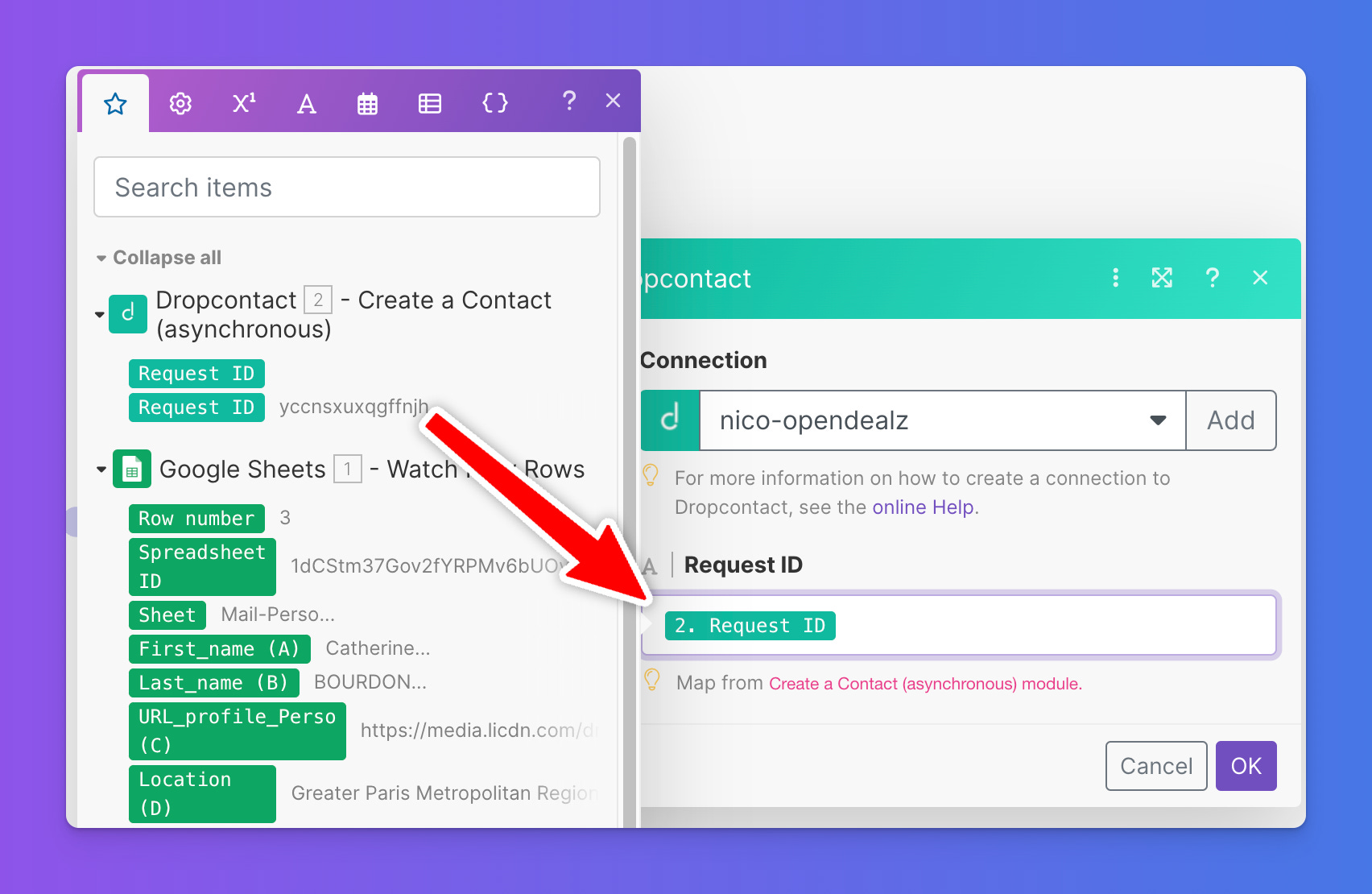The height and width of the screenshot is (894, 1372).
Task: Select the first Request ID pill
Action: 196,374
